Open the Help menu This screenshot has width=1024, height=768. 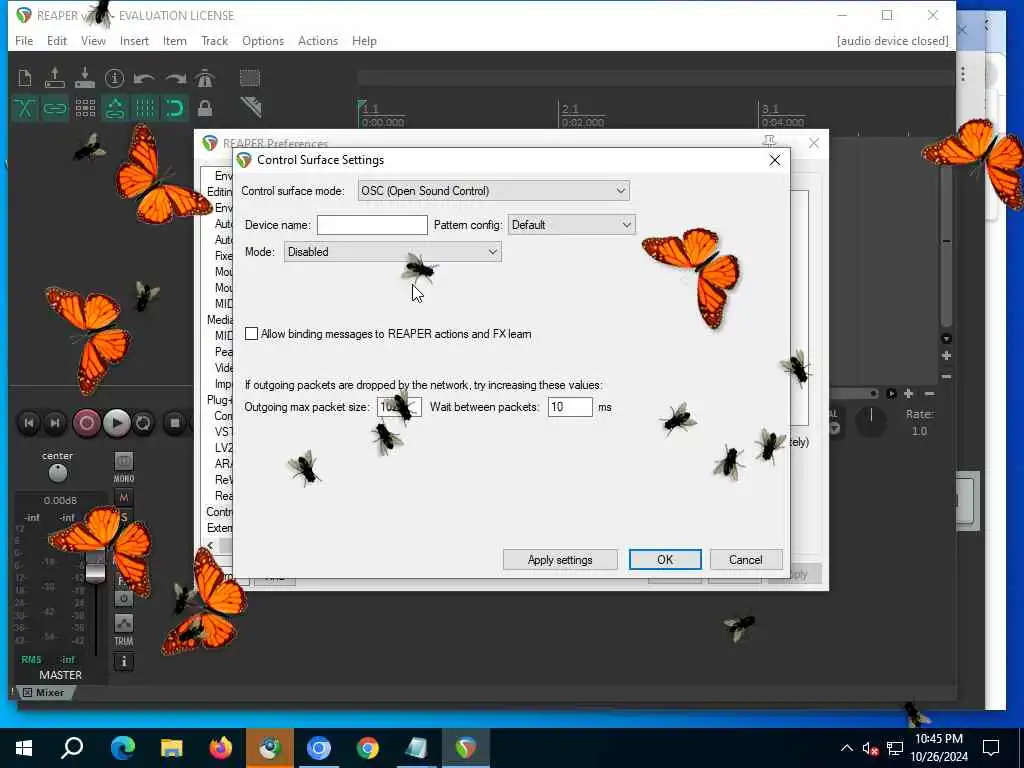pyautogui.click(x=364, y=40)
